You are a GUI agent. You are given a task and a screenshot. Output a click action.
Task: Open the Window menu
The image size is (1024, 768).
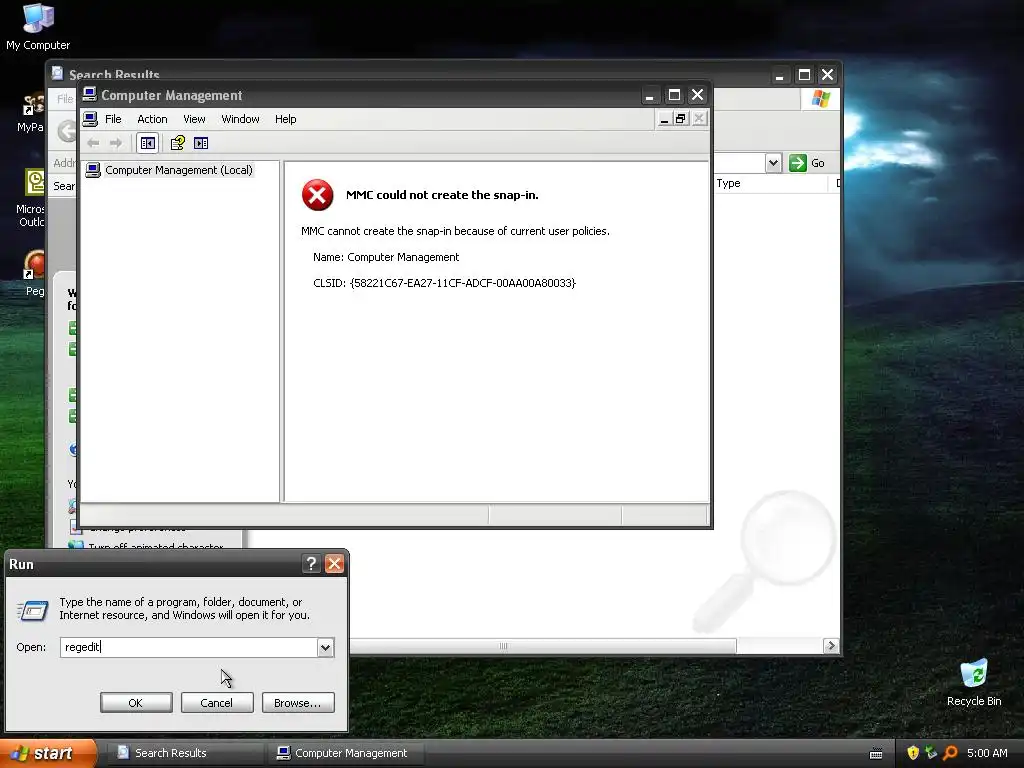click(240, 119)
